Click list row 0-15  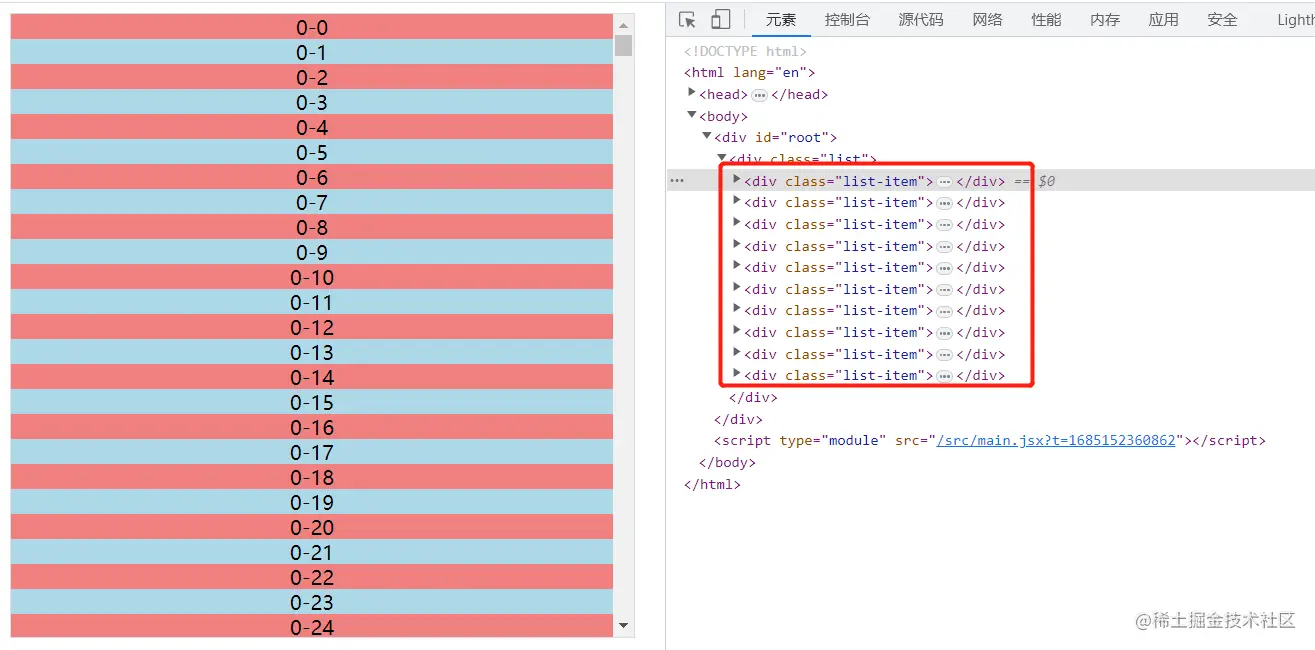pos(312,402)
